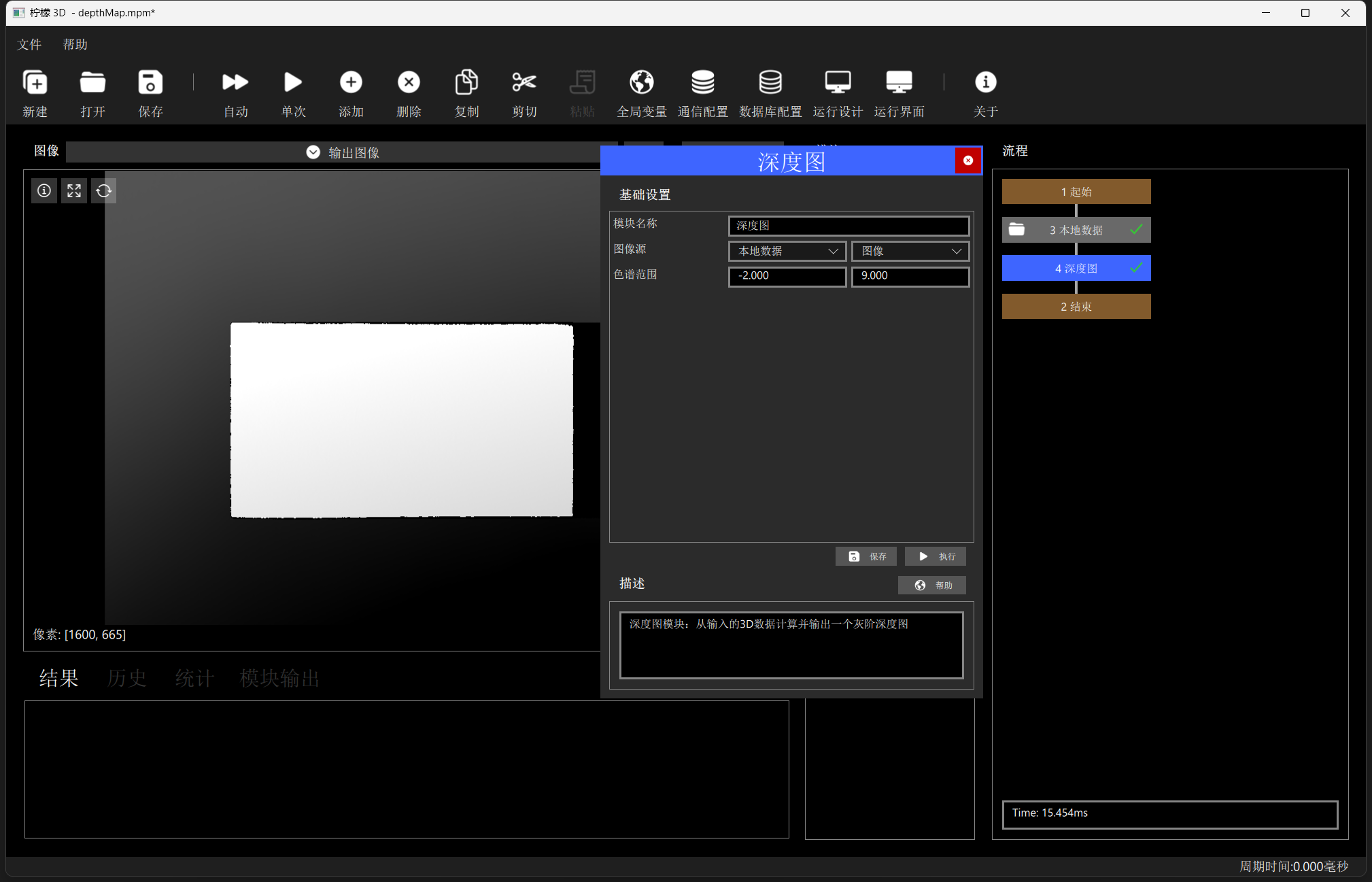
Task: Open the 图像 dropdown next to source
Action: (910, 251)
